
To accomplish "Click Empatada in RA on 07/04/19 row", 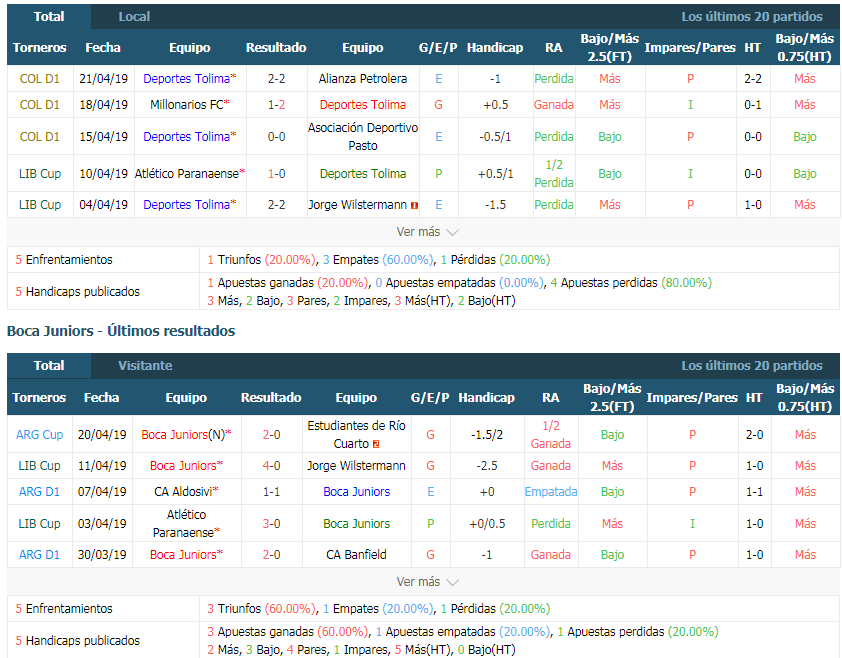I will pyautogui.click(x=551, y=491).
